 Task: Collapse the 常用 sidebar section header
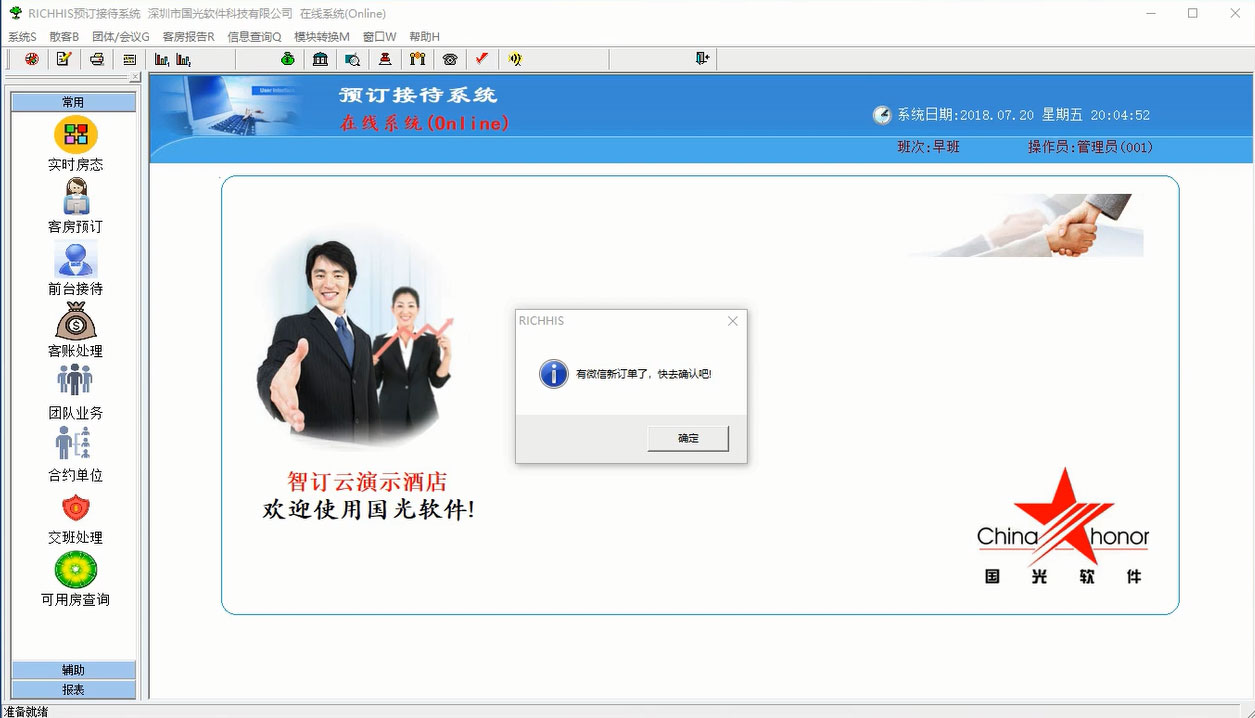(73, 102)
